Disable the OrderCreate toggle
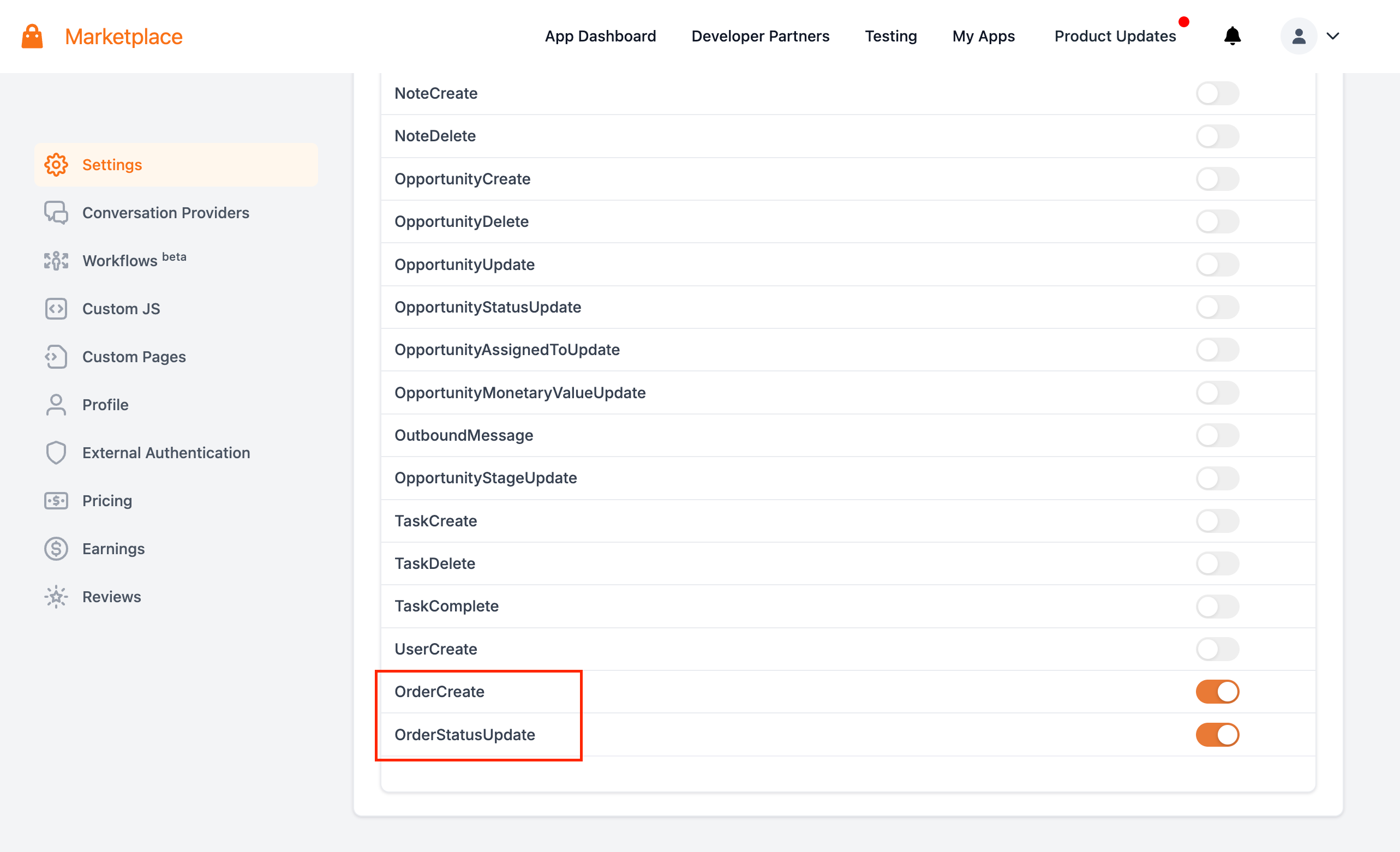Screen dimensions: 1400x852 coord(1217,692)
